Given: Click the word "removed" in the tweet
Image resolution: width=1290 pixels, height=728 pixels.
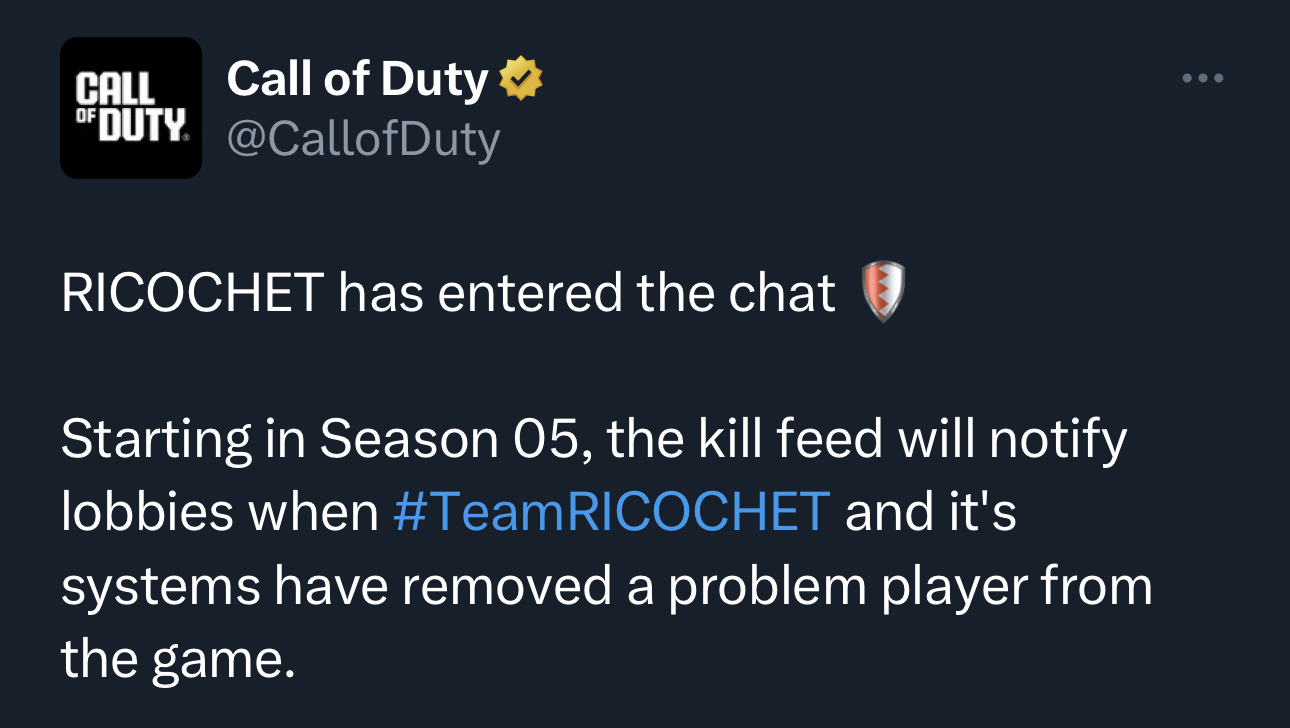Looking at the screenshot, I should (507, 586).
